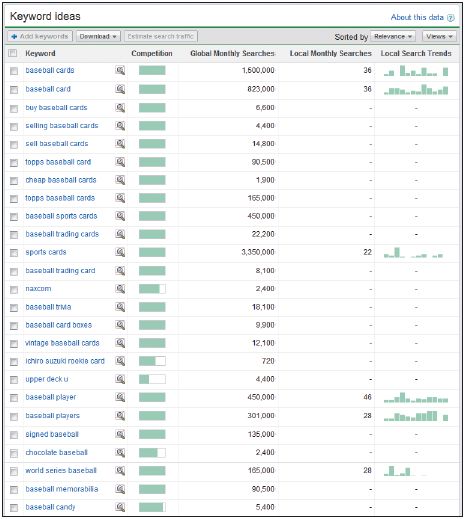Open the Views dropdown menu
467x519 pixels.
pos(439,36)
